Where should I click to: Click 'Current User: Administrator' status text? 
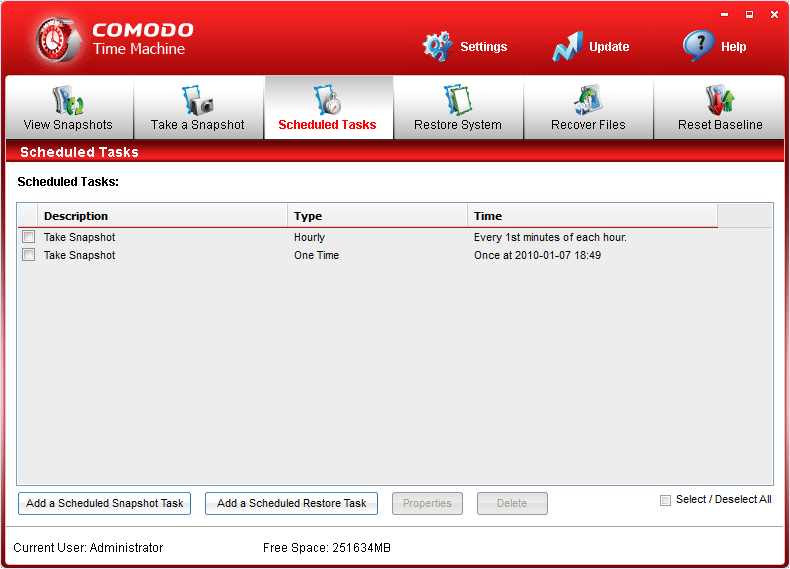click(x=88, y=548)
